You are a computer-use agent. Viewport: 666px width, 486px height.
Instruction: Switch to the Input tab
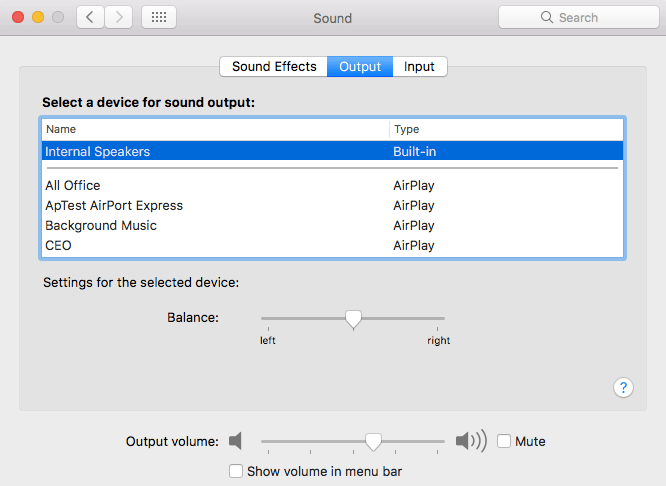(x=419, y=67)
